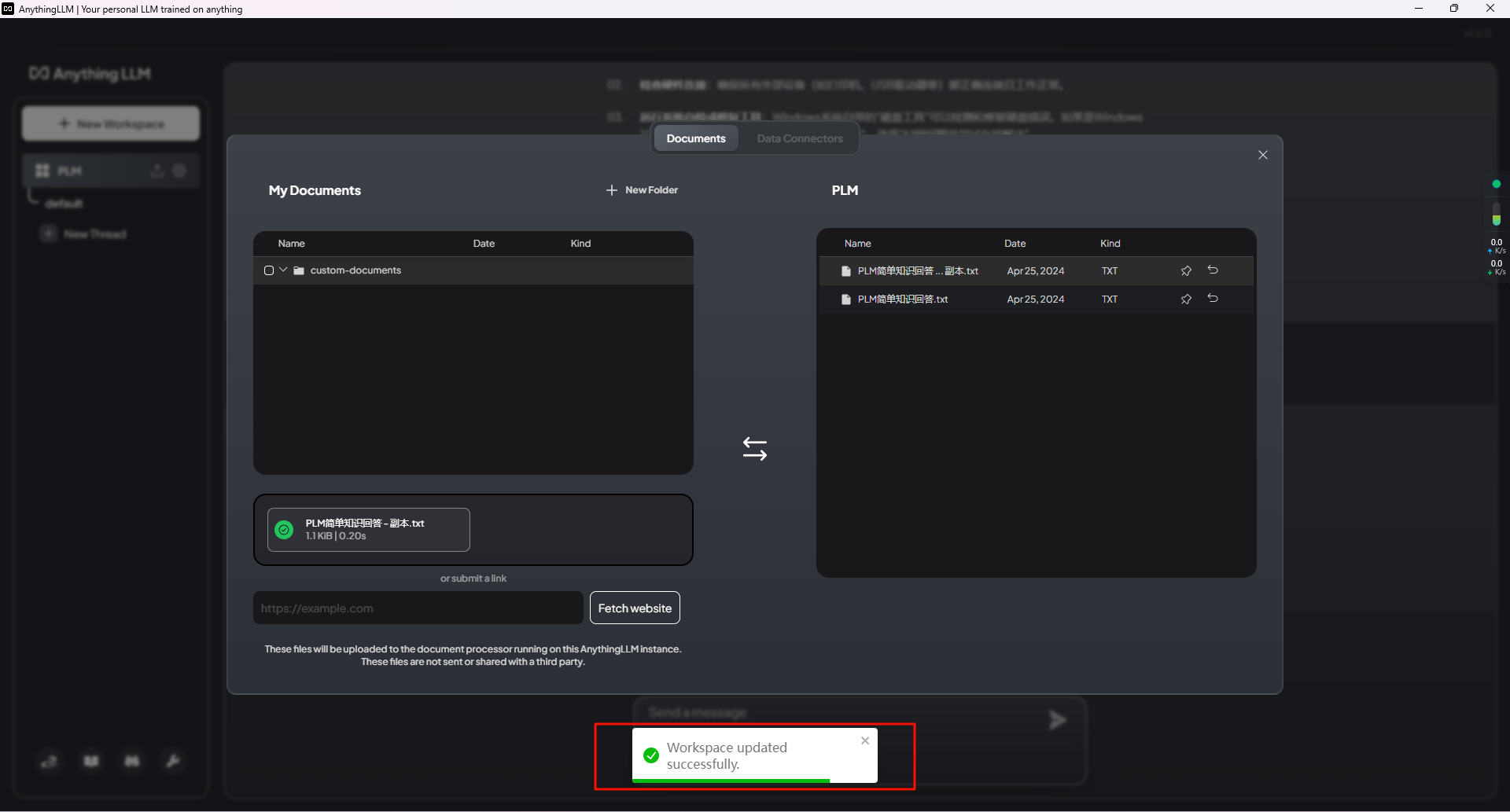The width and height of the screenshot is (1510, 812).
Task: Click the move-to-workspace arrows icon
Action: pyautogui.click(x=755, y=448)
